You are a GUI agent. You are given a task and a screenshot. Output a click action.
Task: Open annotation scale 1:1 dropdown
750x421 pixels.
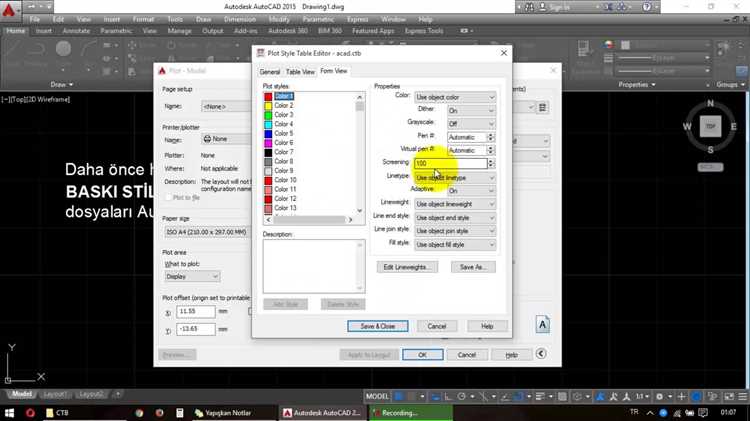642,396
